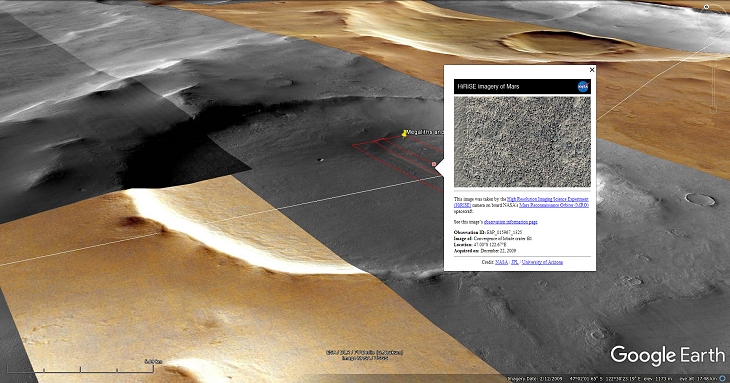Follow the High Resolution Imaging Science Experiment link
The image size is (730, 383).
tap(548, 199)
